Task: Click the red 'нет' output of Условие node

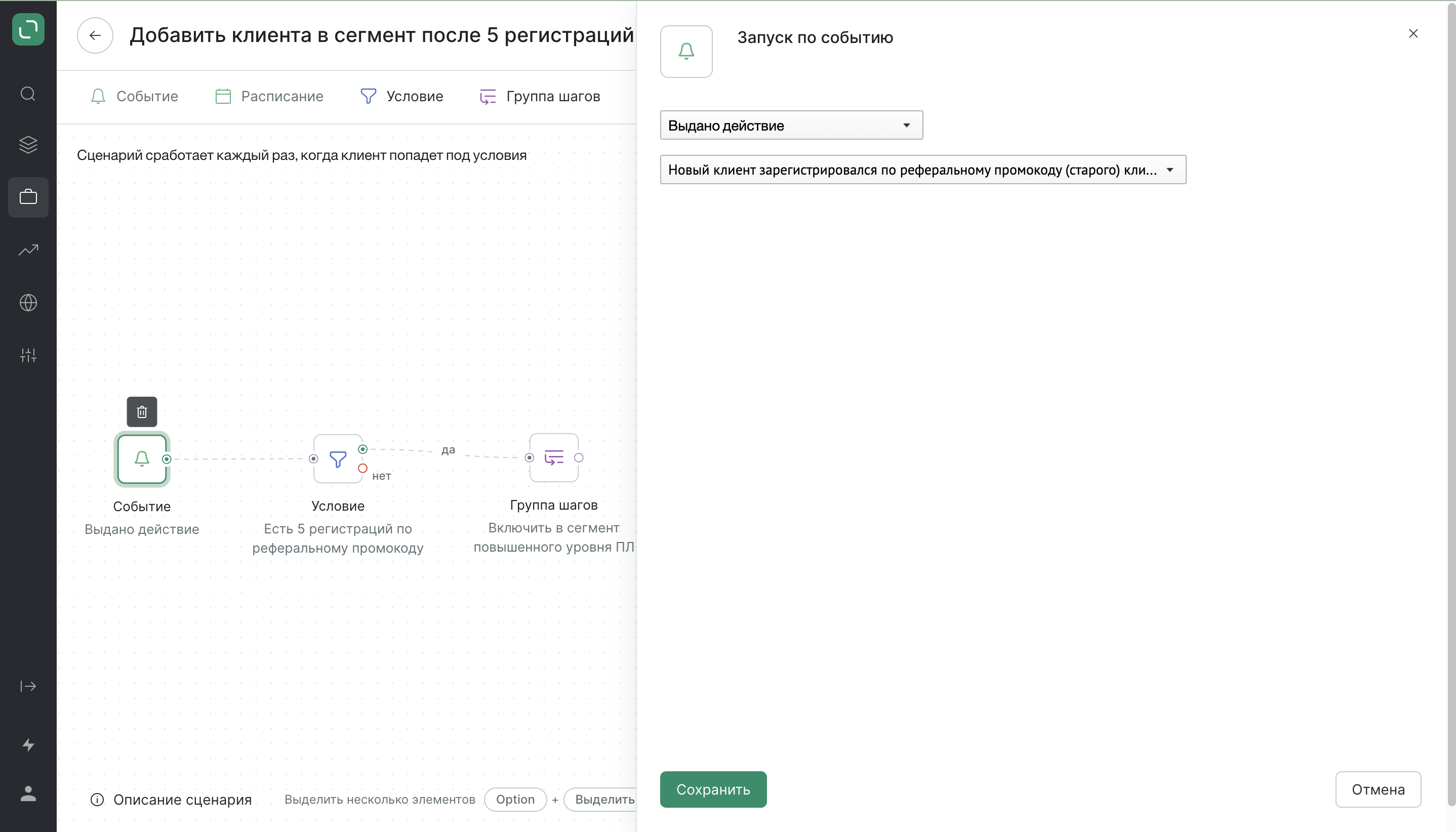Action: pyautogui.click(x=362, y=468)
